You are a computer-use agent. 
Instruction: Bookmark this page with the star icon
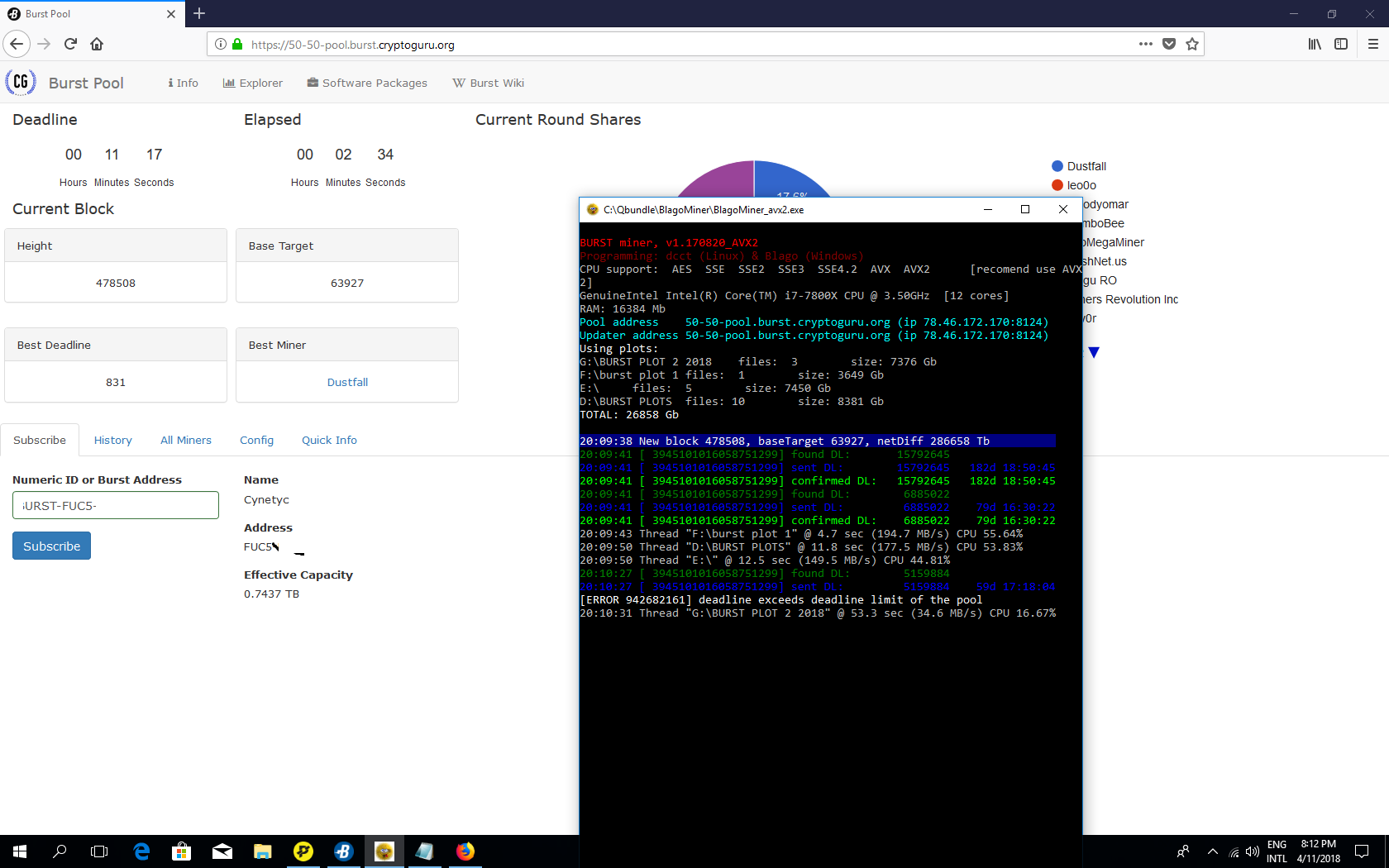click(x=1192, y=44)
